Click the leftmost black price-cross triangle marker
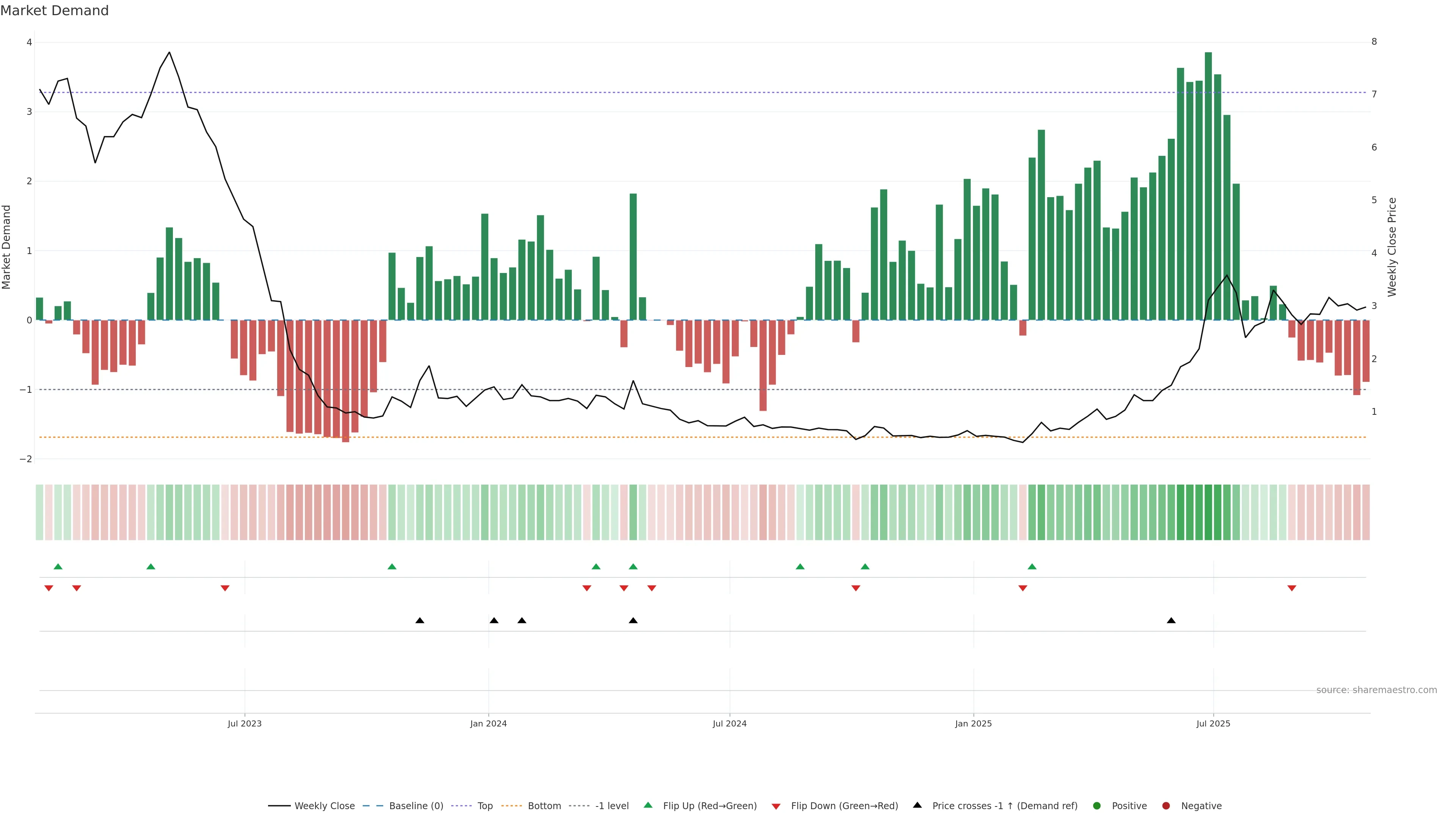This screenshot has height=819, width=1456. pyautogui.click(x=419, y=621)
